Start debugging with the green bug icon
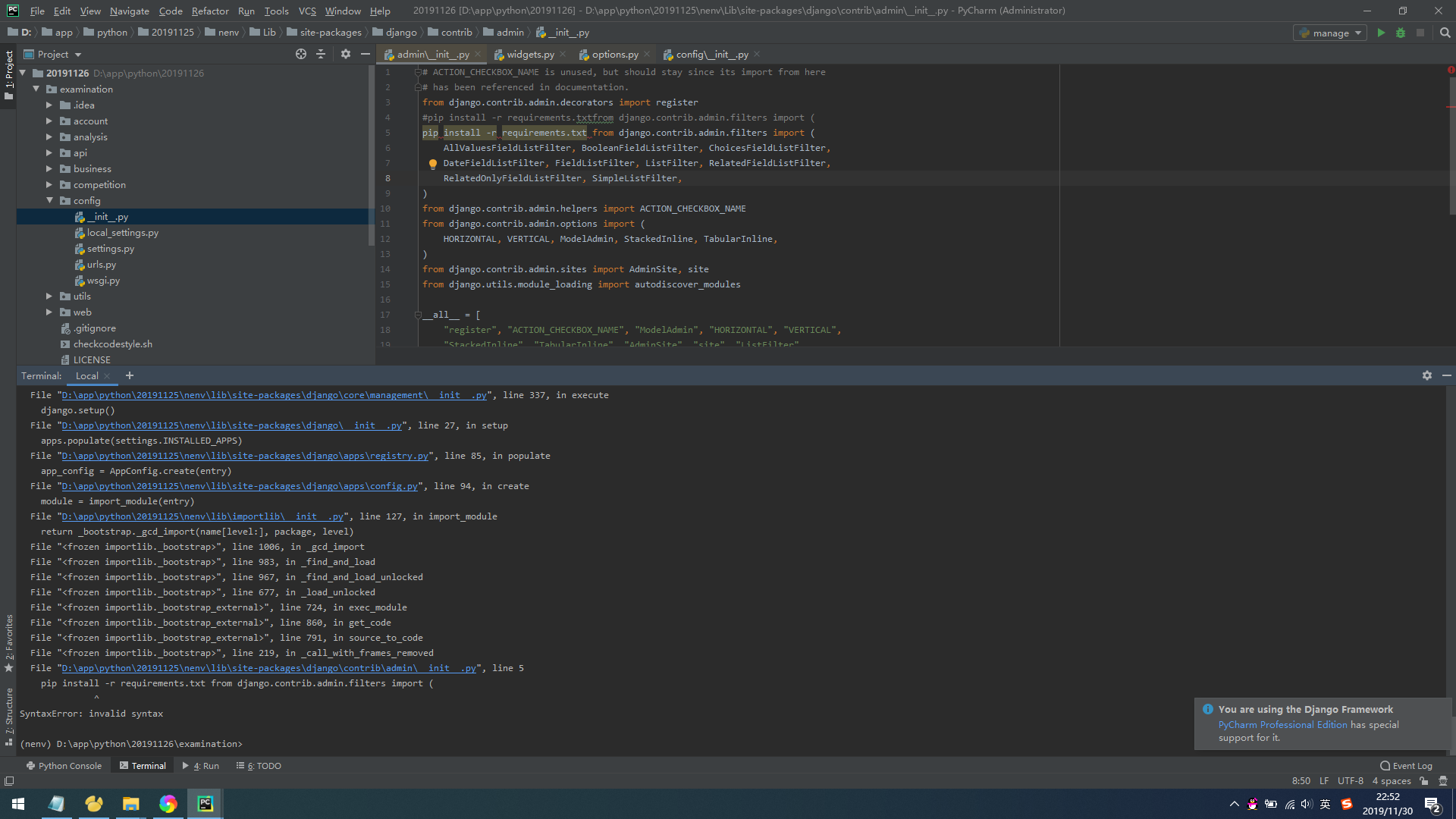1456x819 pixels. click(1401, 33)
